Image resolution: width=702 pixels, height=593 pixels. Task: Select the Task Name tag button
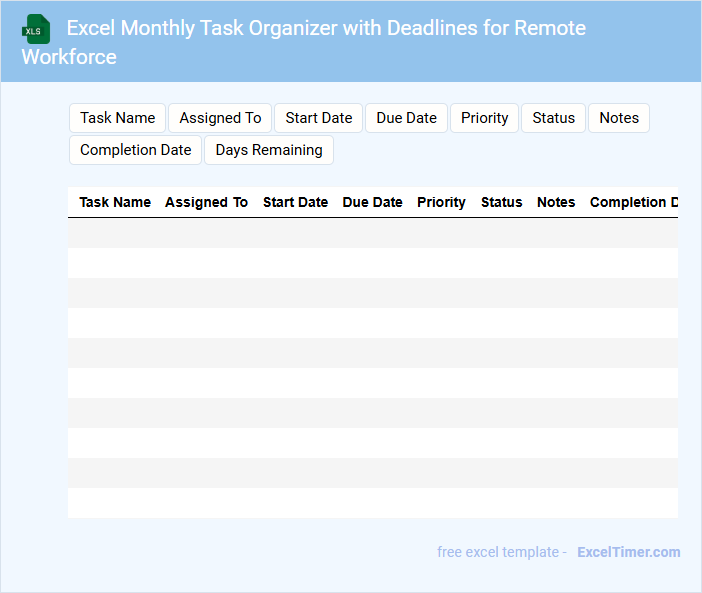pyautogui.click(x=118, y=118)
